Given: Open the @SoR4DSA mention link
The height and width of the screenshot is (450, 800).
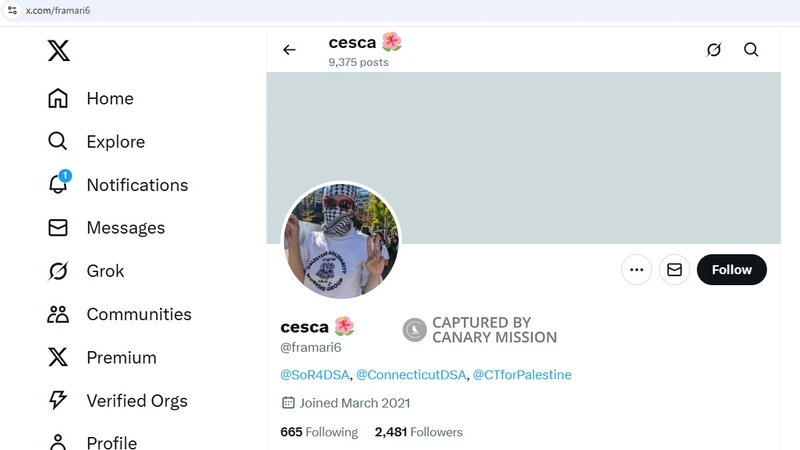Looking at the screenshot, I should point(315,375).
